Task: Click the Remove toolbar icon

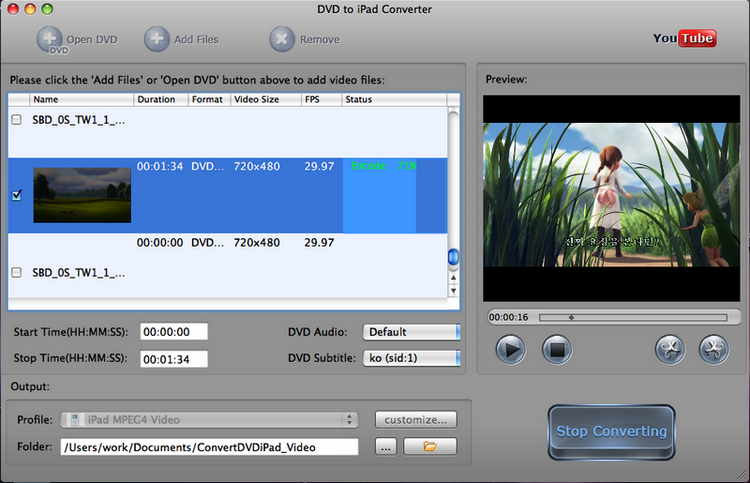Action: (283, 39)
